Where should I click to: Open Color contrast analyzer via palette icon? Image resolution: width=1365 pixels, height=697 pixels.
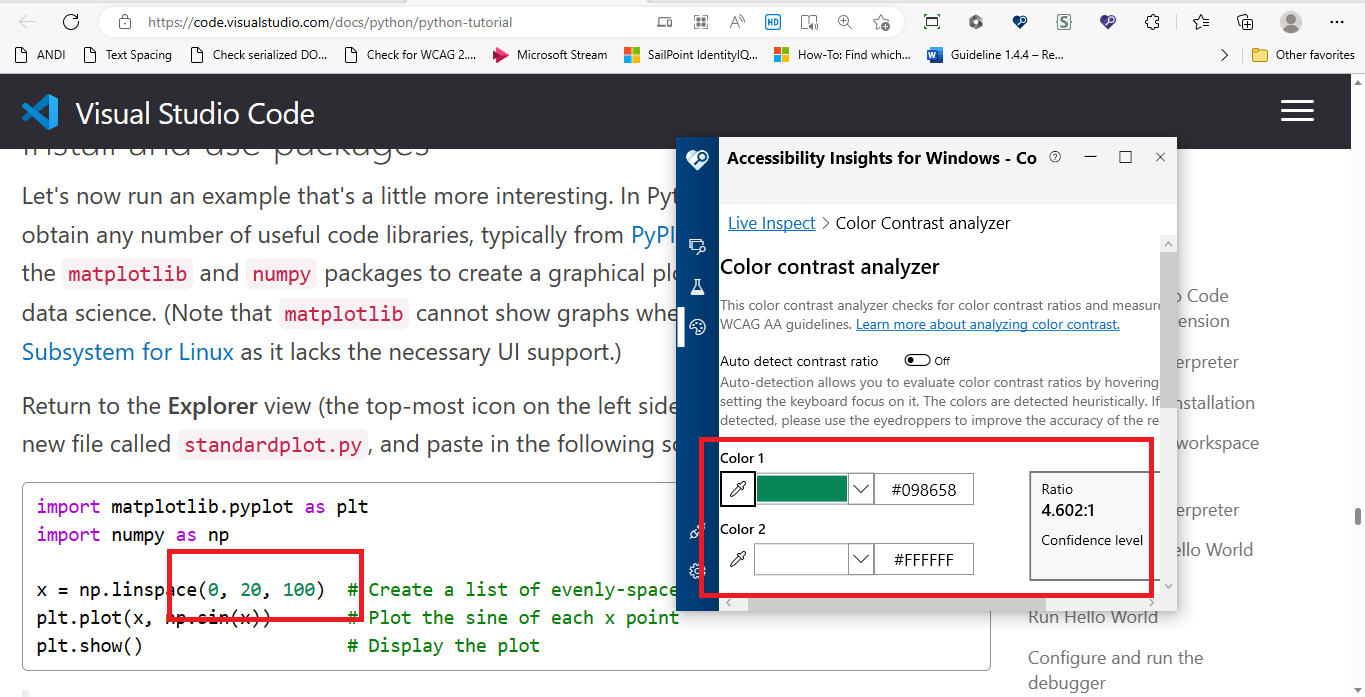(697, 326)
